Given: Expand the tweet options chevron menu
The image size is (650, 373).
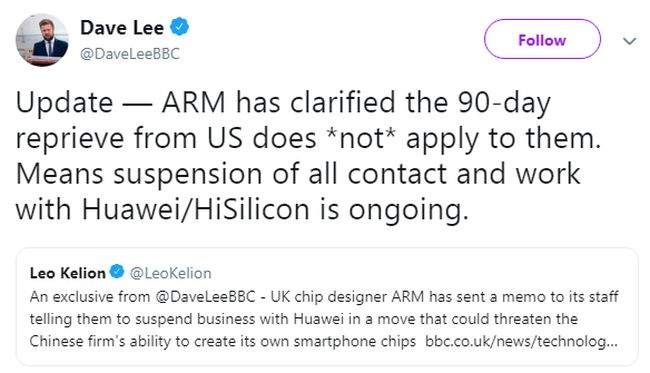Looking at the screenshot, I should pyautogui.click(x=629, y=41).
